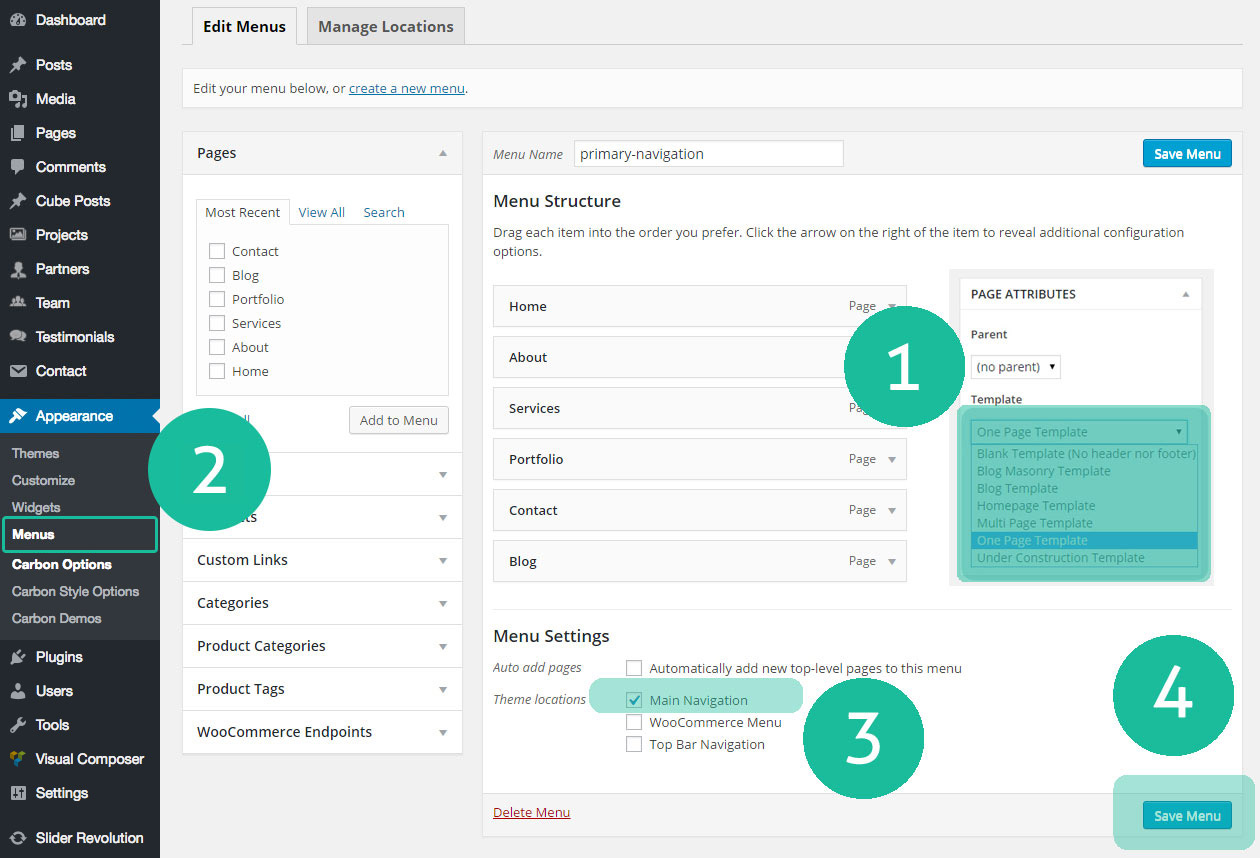
Task: Expand the Custom Links section
Action: click(442, 560)
